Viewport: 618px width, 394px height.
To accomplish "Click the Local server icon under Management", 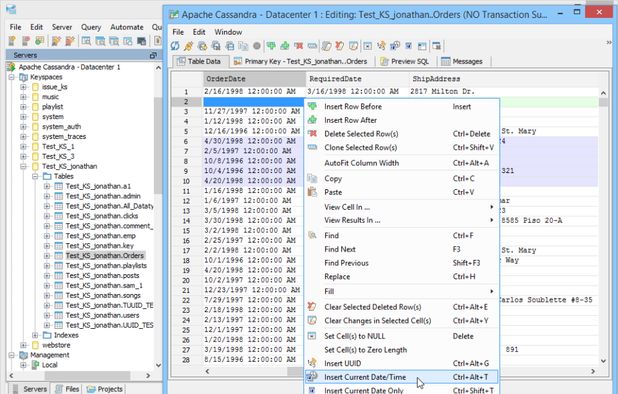I will (35, 365).
